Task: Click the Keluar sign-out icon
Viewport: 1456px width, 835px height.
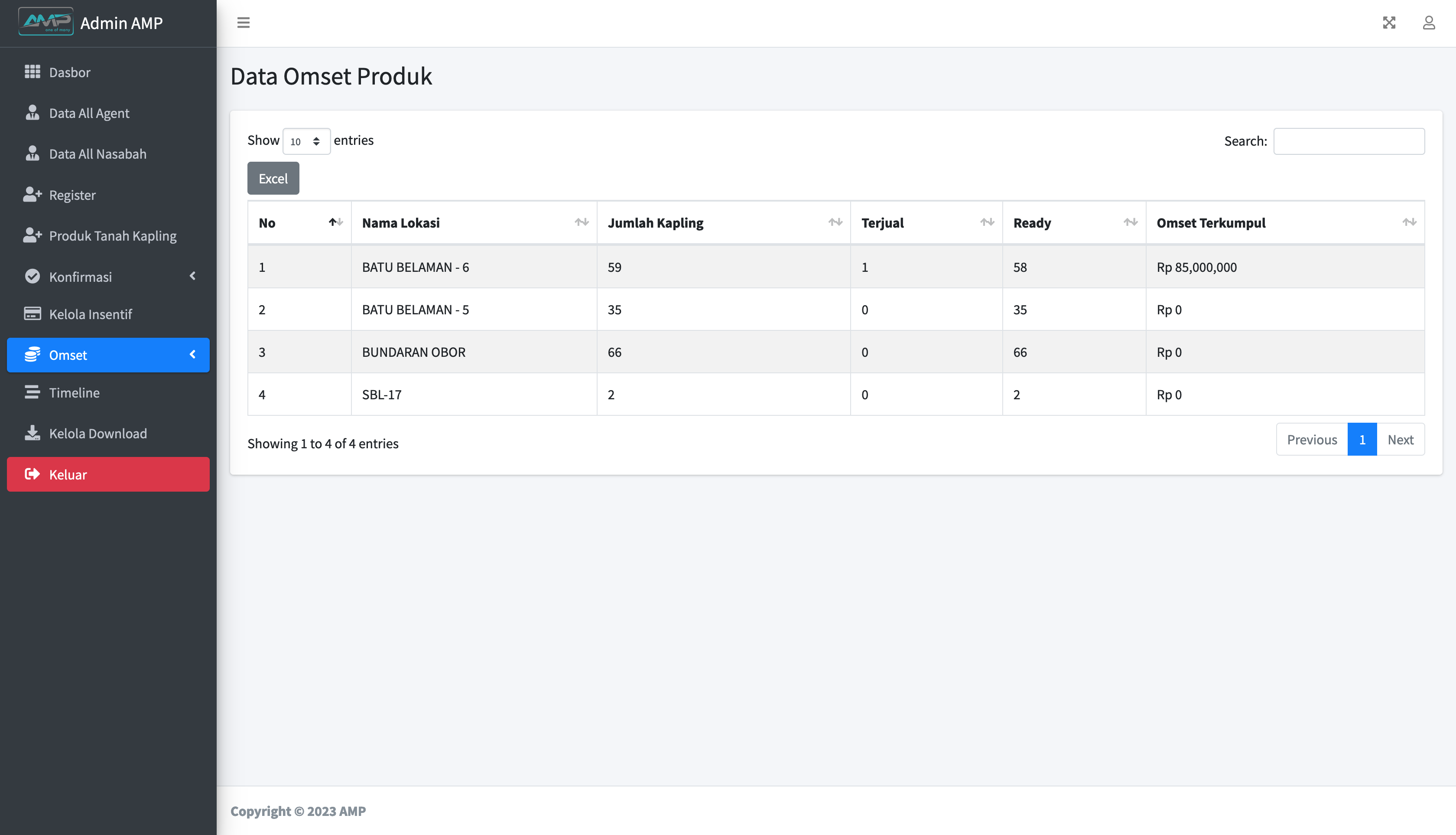Action: [32, 474]
